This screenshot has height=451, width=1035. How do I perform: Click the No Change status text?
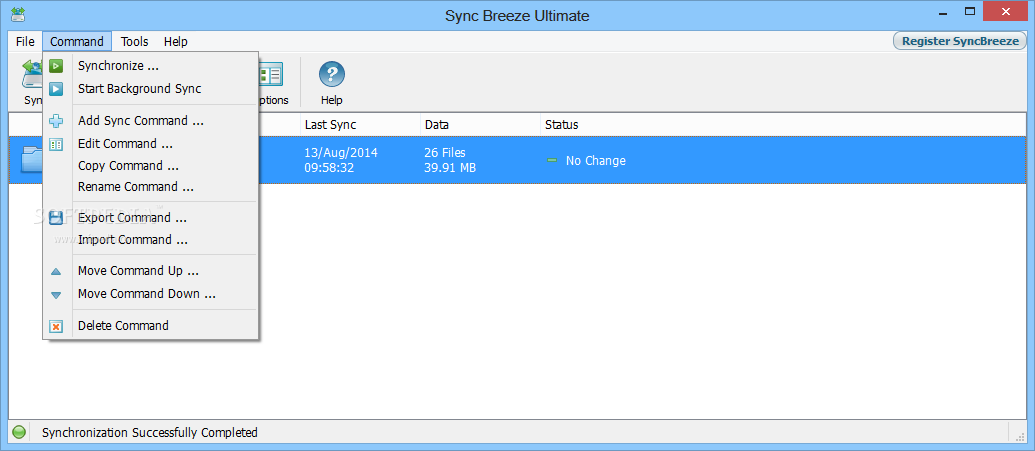click(x=595, y=160)
